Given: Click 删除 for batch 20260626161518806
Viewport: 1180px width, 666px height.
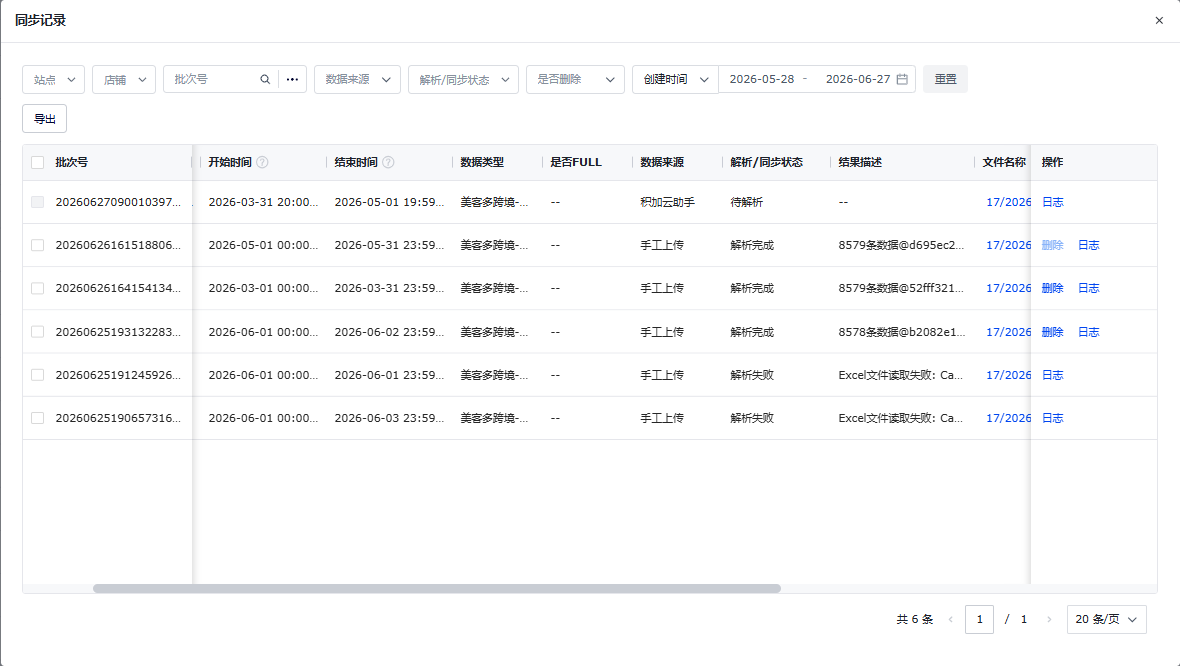Looking at the screenshot, I should (x=1053, y=245).
